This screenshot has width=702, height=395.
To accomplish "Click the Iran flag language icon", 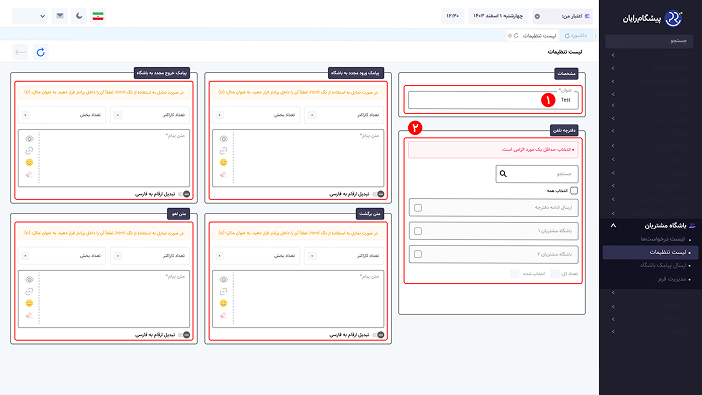I will pos(98,16).
